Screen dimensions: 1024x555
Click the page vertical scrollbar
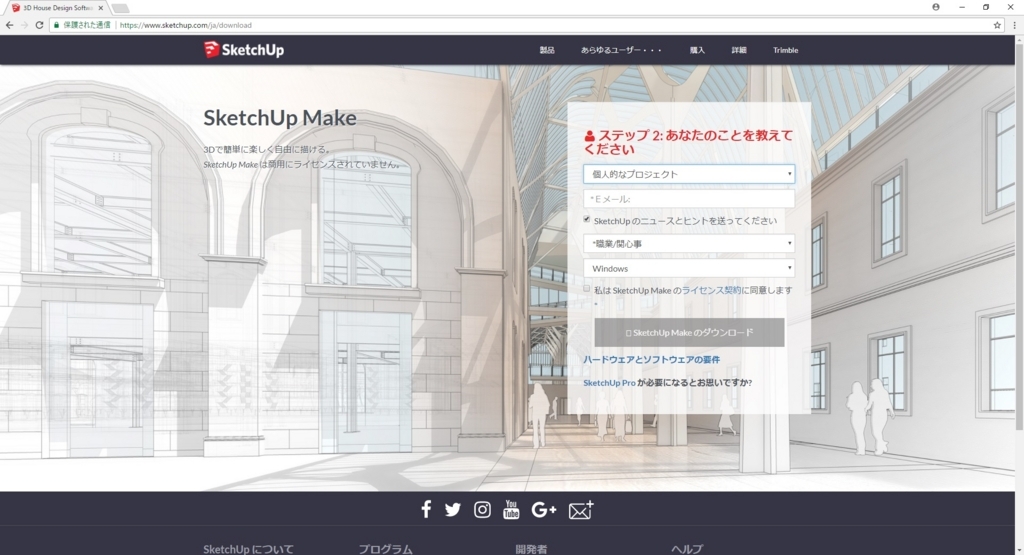click(x=1019, y=235)
